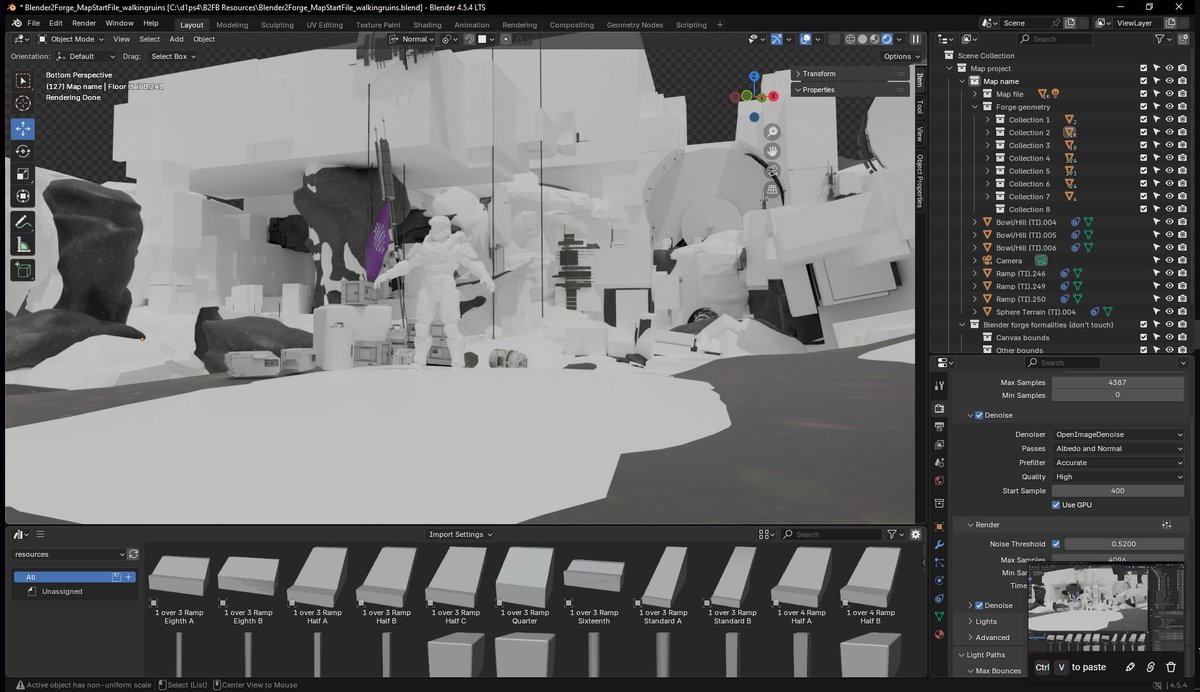Open the Denoiser dropdown OpenImageDenoise
This screenshot has width=1200, height=692.
point(1118,435)
